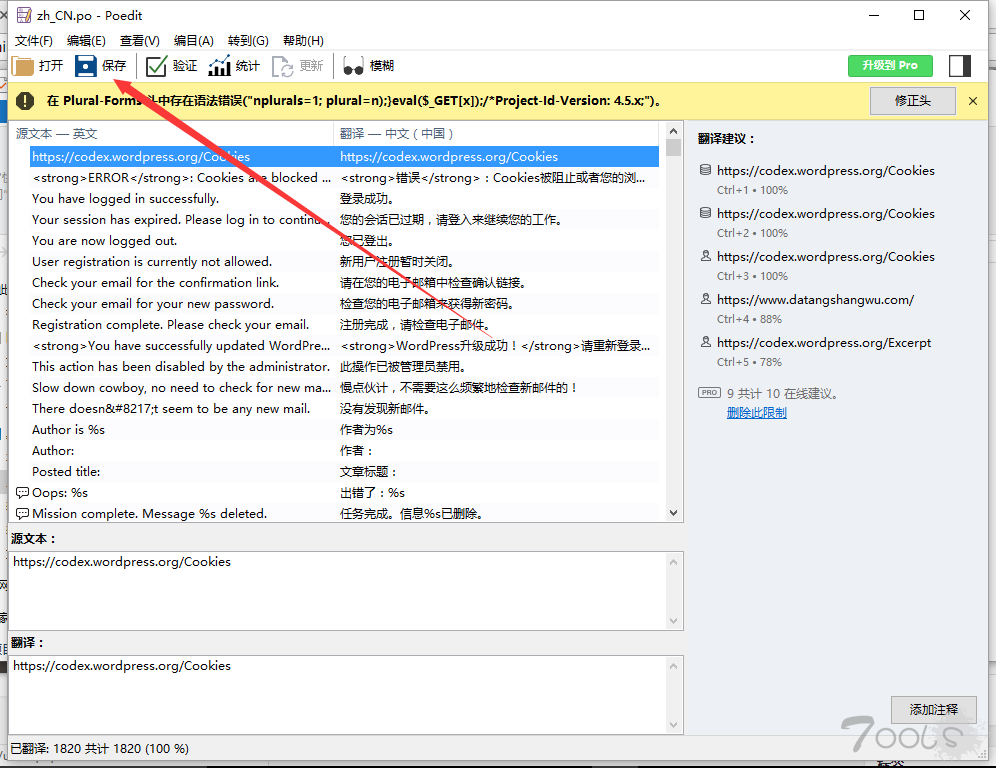Click database icon of Ctrl+2 suggestion

pos(705,213)
